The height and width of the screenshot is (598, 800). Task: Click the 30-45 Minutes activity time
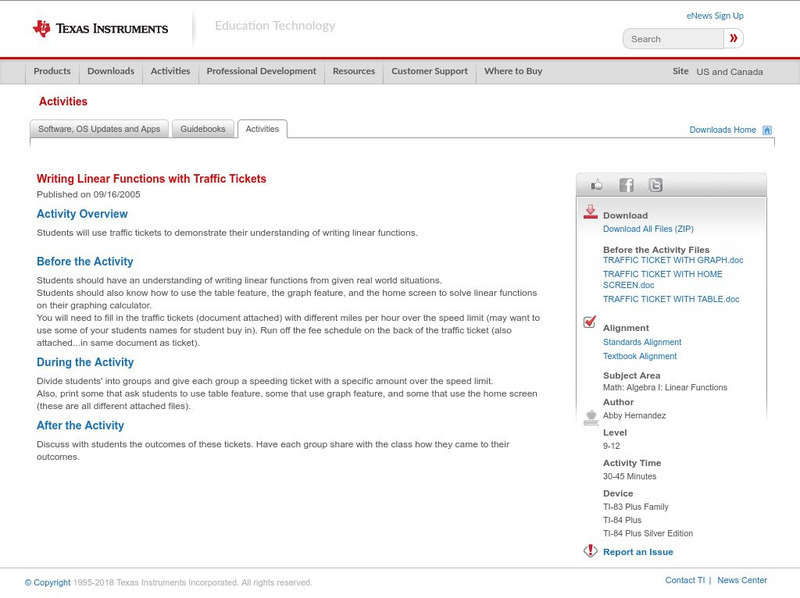tap(630, 477)
